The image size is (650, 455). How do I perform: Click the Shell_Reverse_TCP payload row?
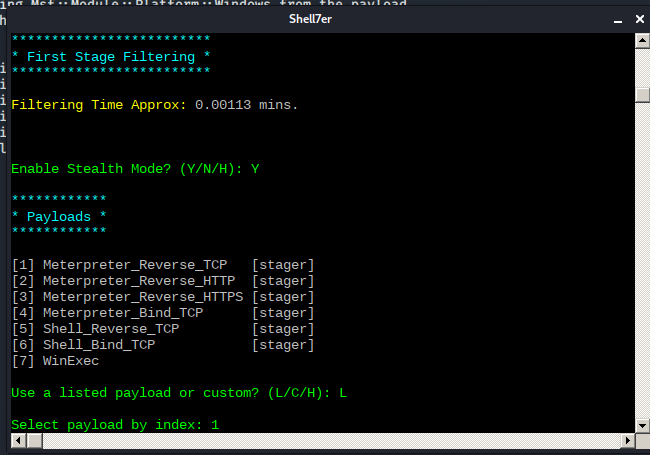coord(163,329)
